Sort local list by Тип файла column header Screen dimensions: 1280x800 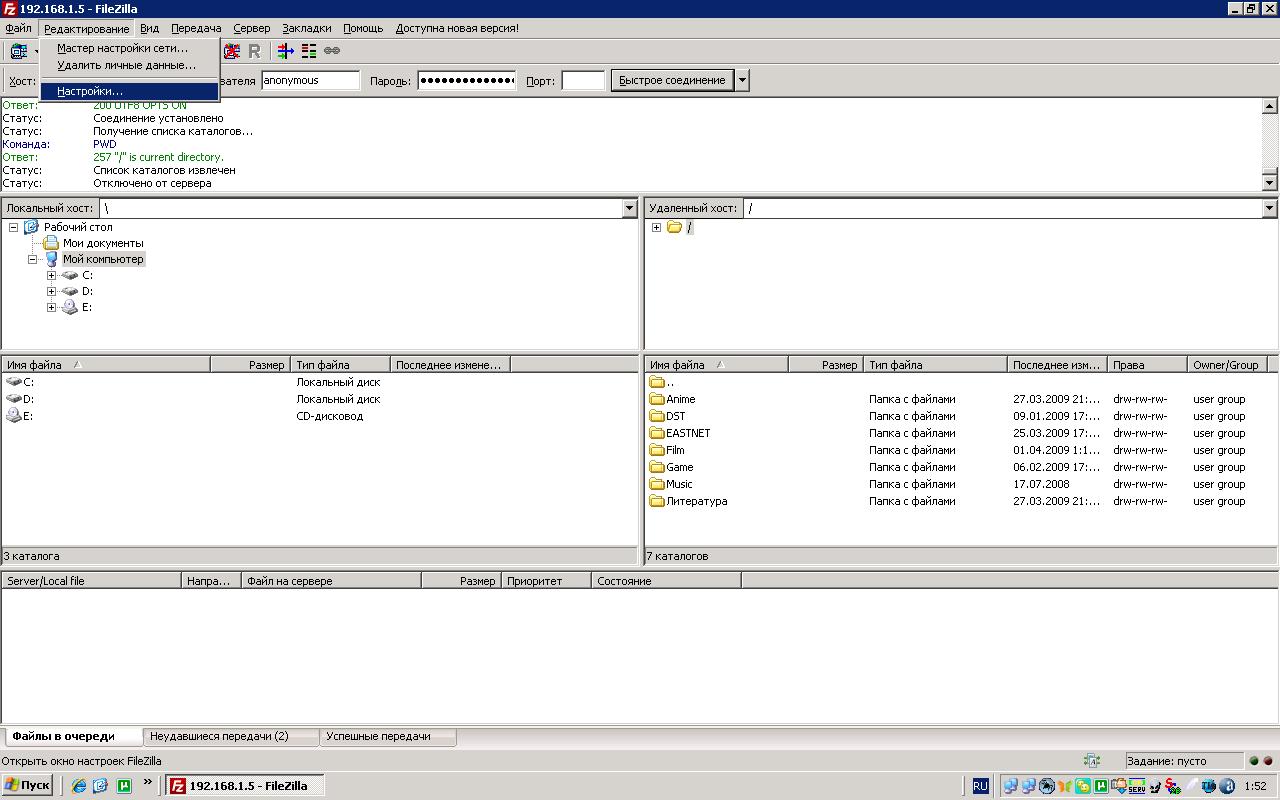[340, 365]
